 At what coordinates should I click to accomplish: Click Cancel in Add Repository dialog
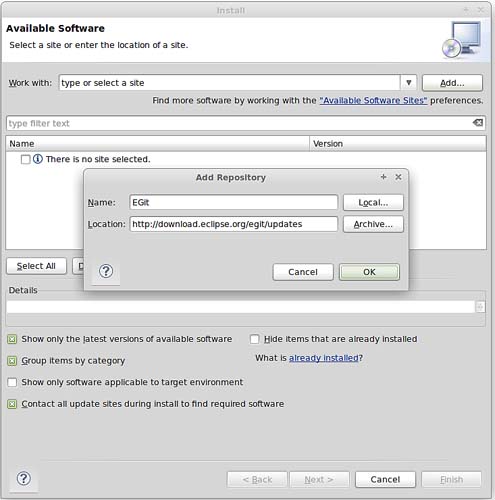[303, 272]
